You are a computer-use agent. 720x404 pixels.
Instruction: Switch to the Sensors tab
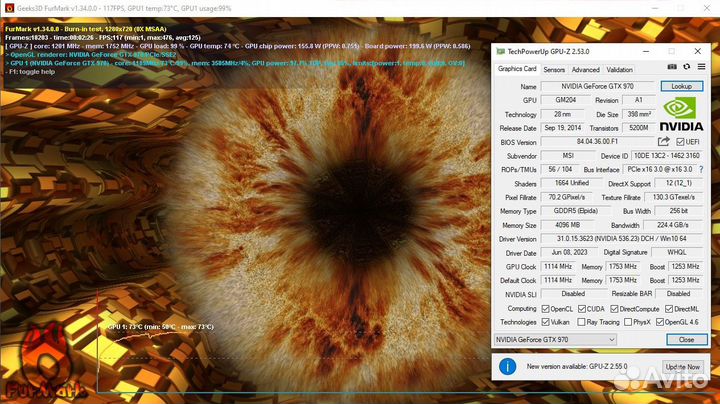point(553,70)
